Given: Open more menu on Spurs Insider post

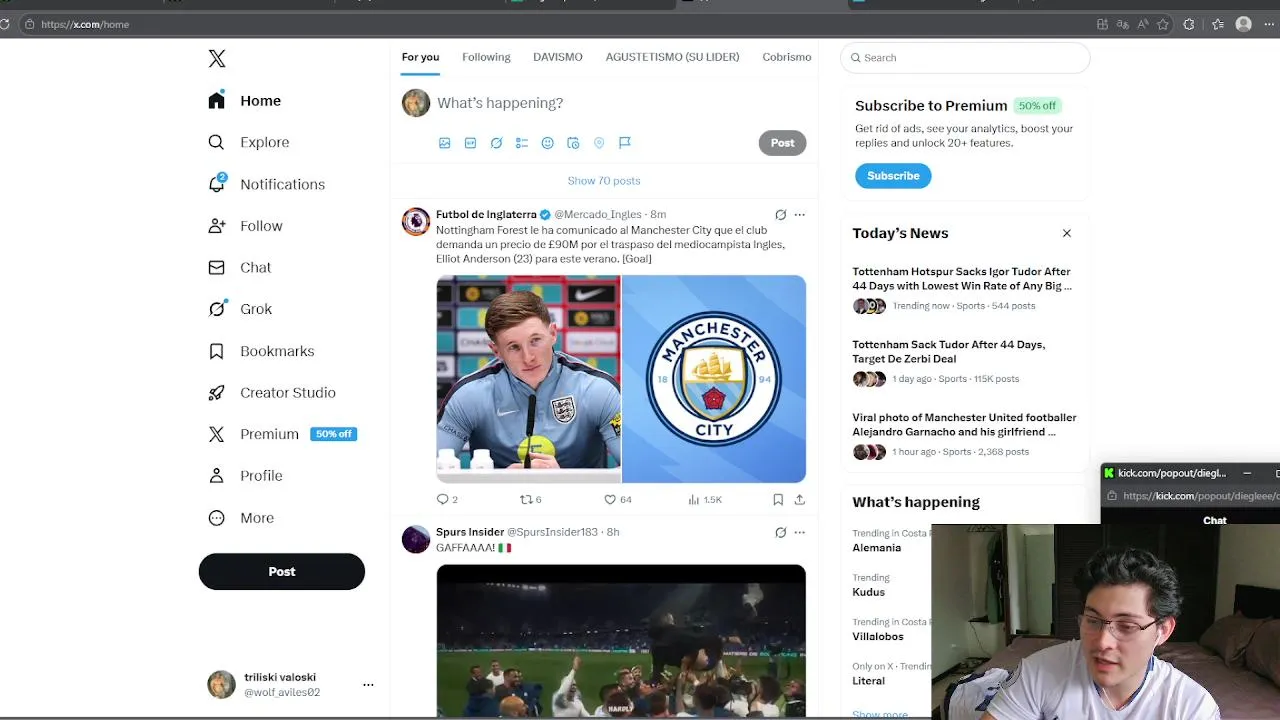Looking at the screenshot, I should pos(799,532).
